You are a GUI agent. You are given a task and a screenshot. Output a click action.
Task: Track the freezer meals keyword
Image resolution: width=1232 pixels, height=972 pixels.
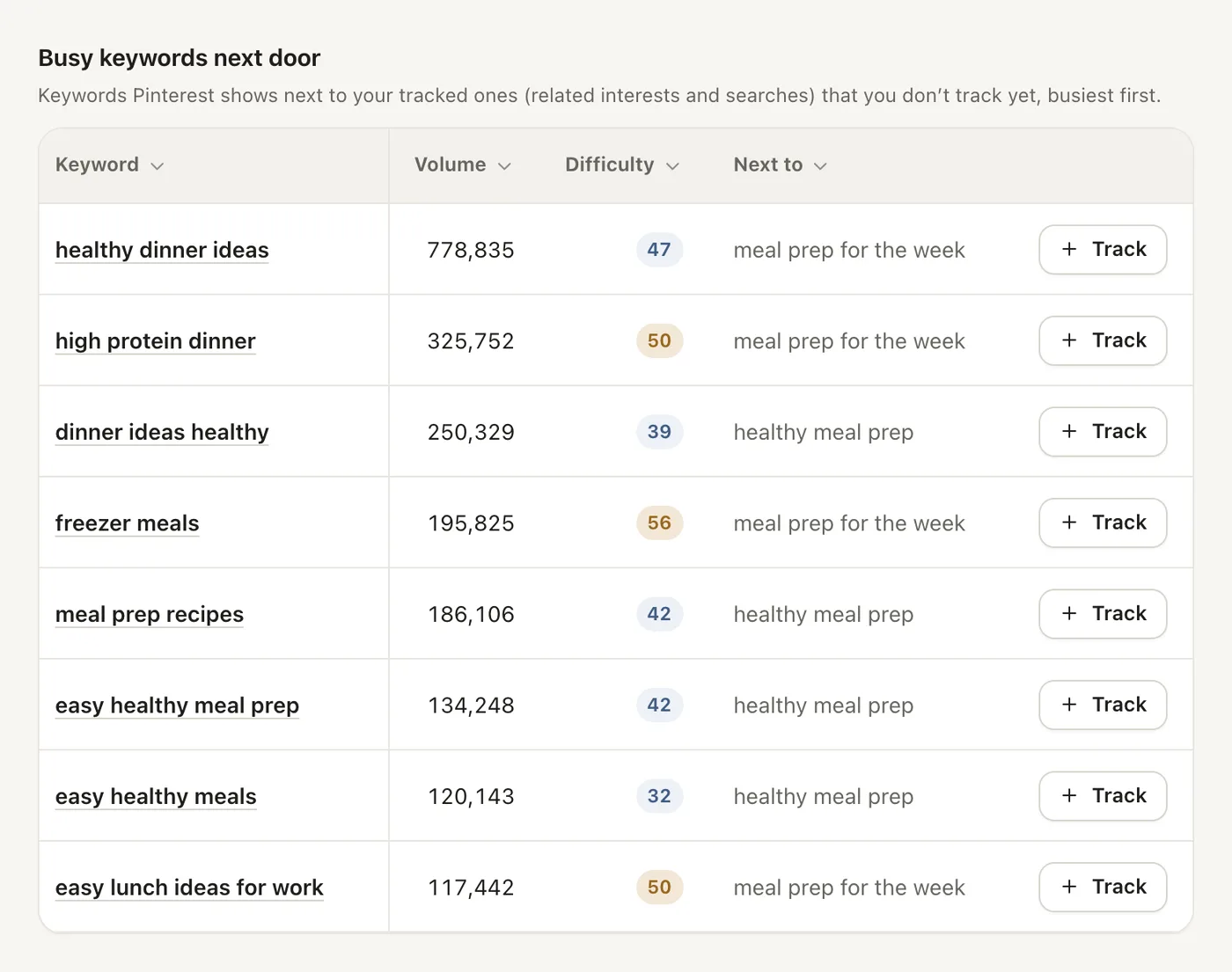(x=1103, y=523)
